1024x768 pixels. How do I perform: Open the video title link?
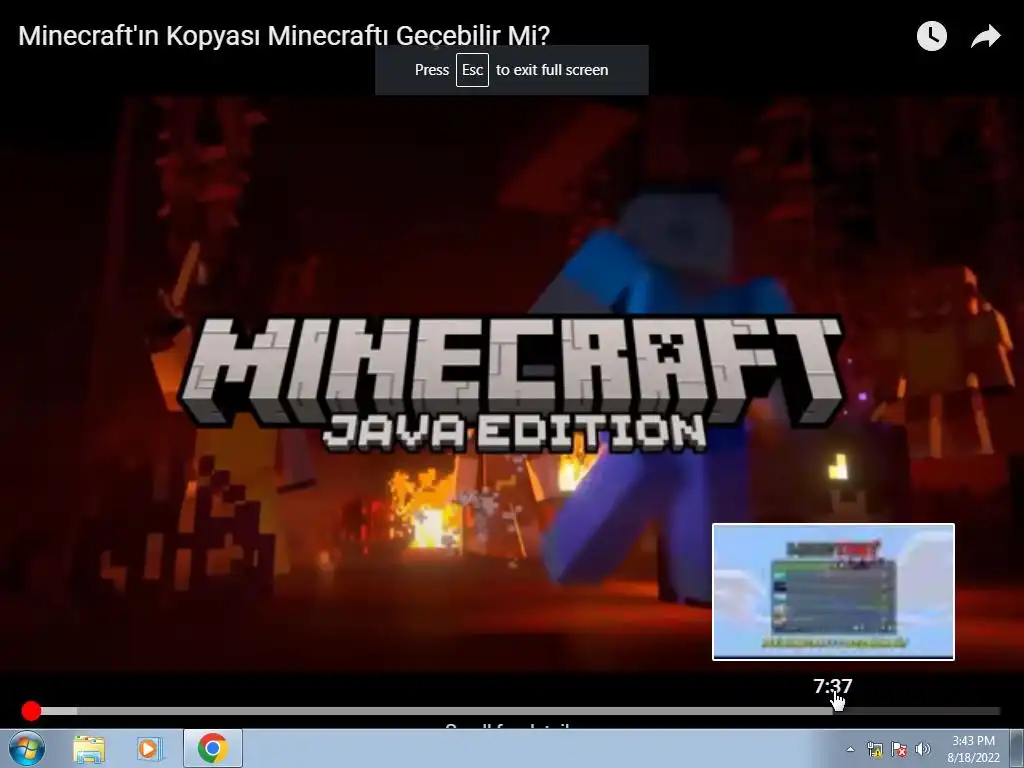point(284,35)
